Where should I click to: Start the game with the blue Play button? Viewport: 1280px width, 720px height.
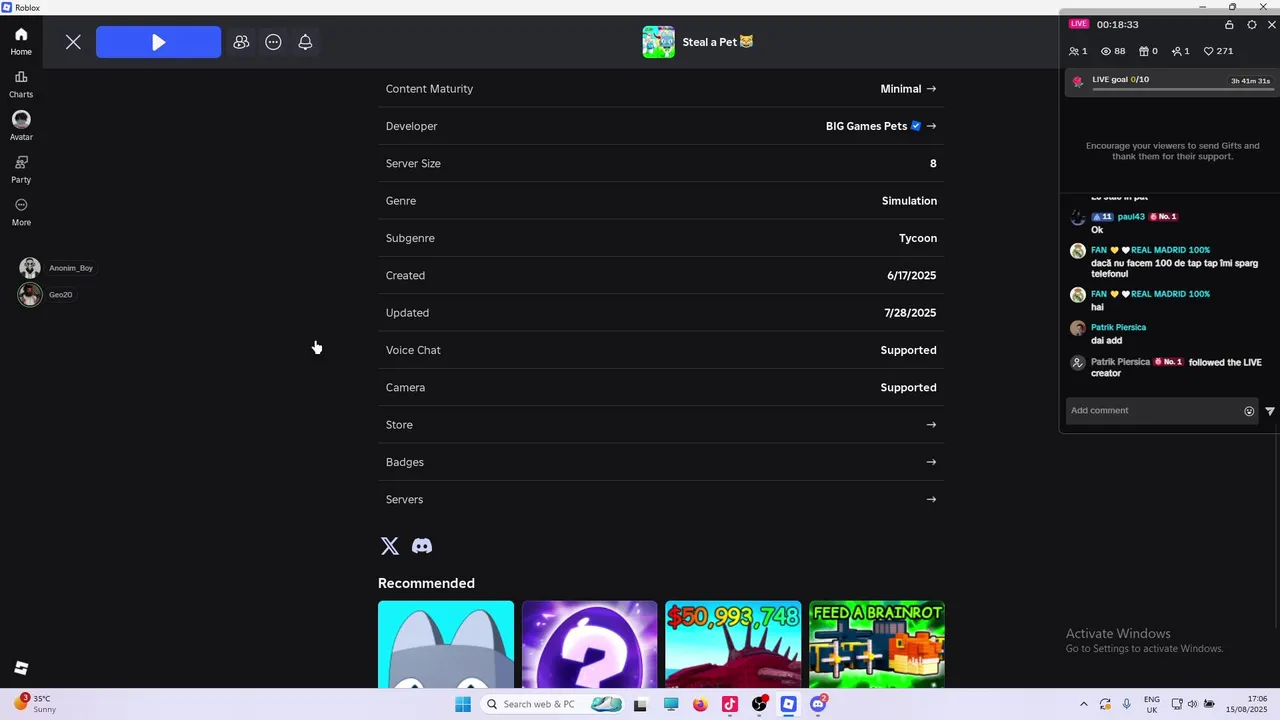158,42
